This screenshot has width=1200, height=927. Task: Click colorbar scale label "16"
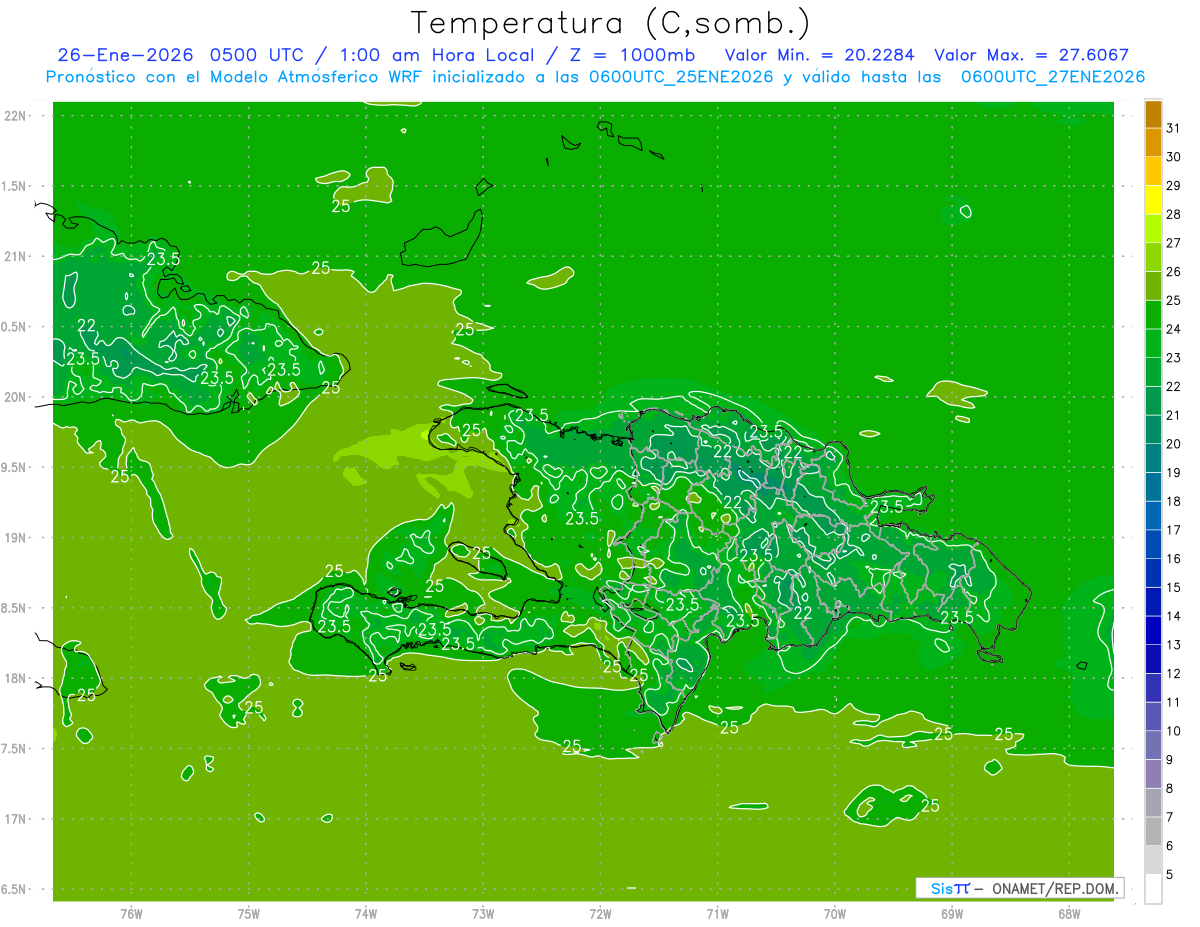pos(1174,559)
